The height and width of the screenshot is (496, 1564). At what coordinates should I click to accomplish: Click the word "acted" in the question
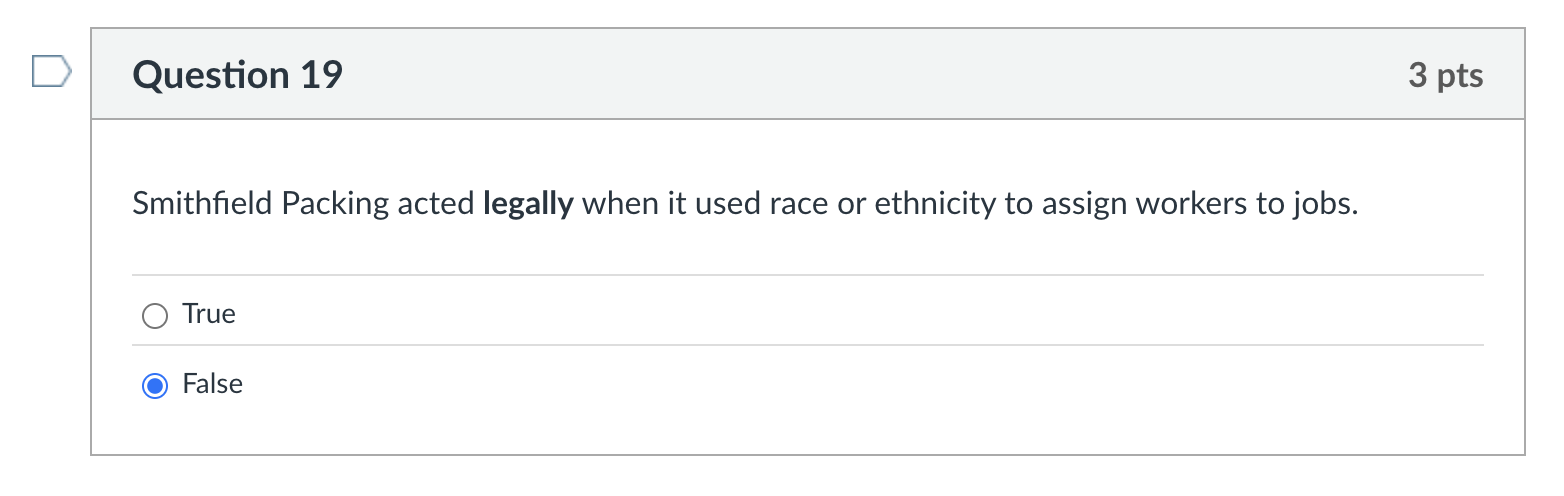435,204
